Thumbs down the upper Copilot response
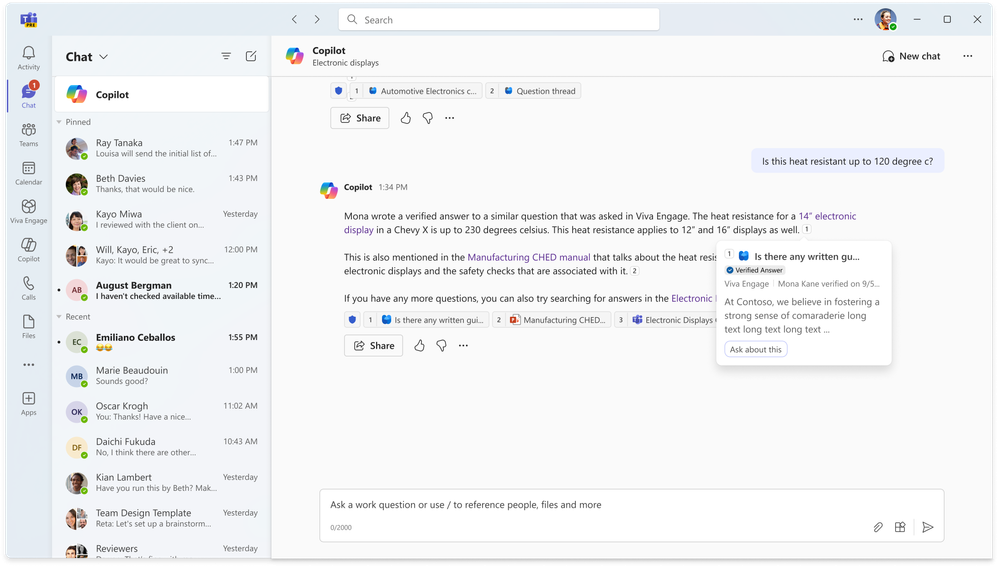This screenshot has width=998, height=567. pyautogui.click(x=428, y=118)
